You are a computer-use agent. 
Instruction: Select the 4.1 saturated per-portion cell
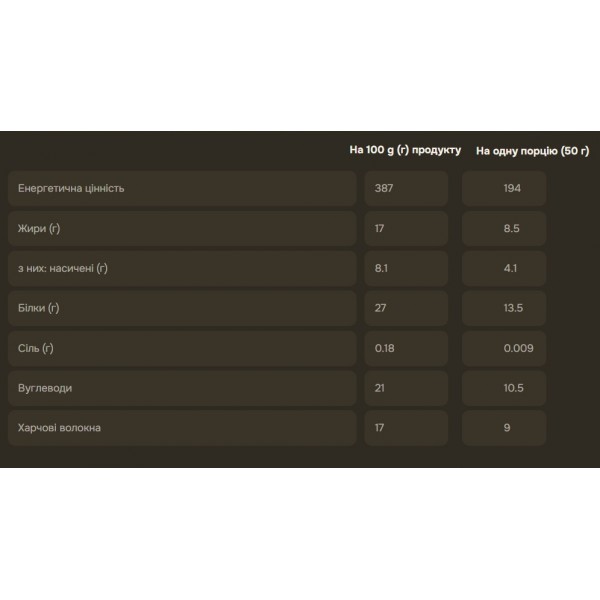coord(504,268)
